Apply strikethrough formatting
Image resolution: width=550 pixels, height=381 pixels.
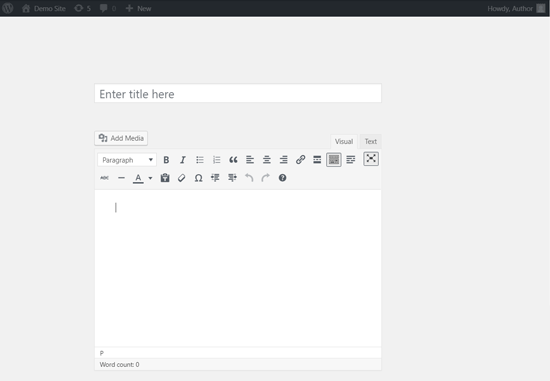105,178
